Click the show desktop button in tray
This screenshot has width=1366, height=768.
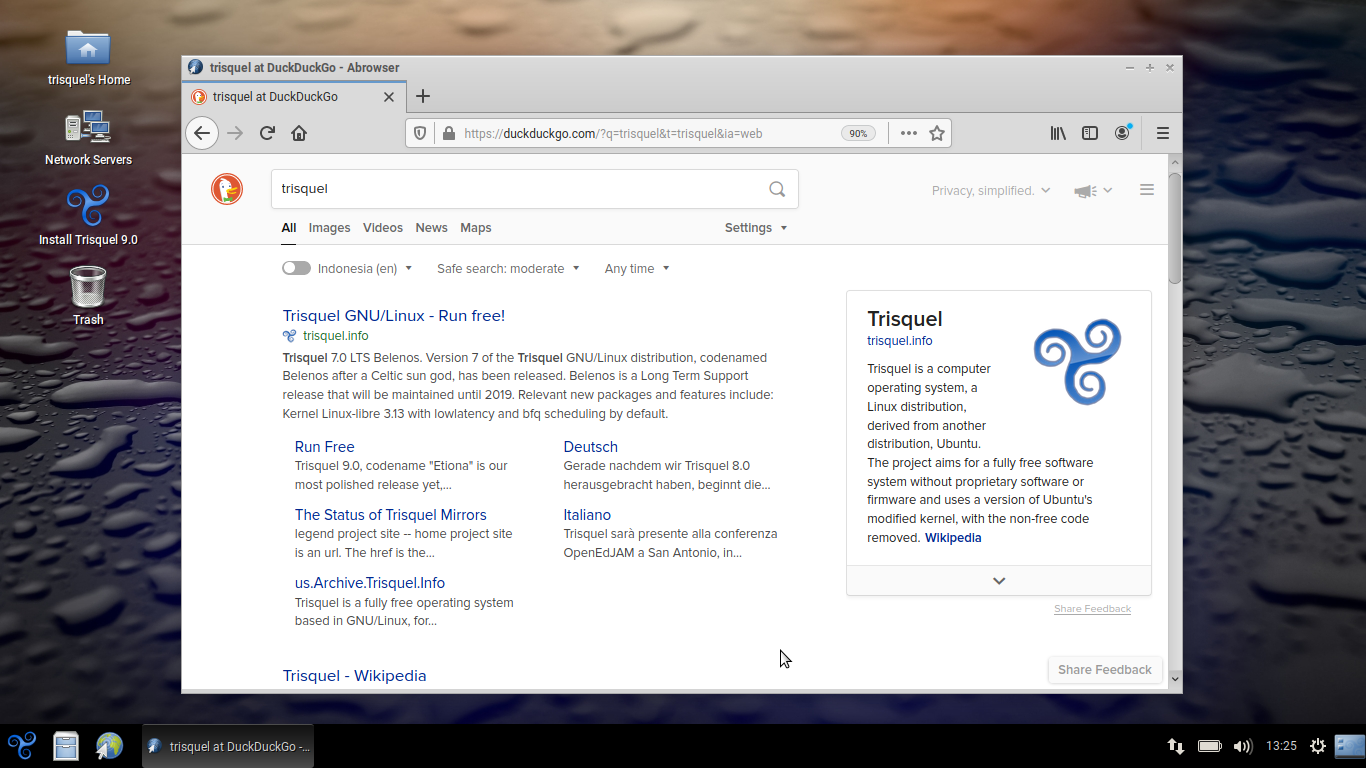pyautogui.click(x=1349, y=746)
